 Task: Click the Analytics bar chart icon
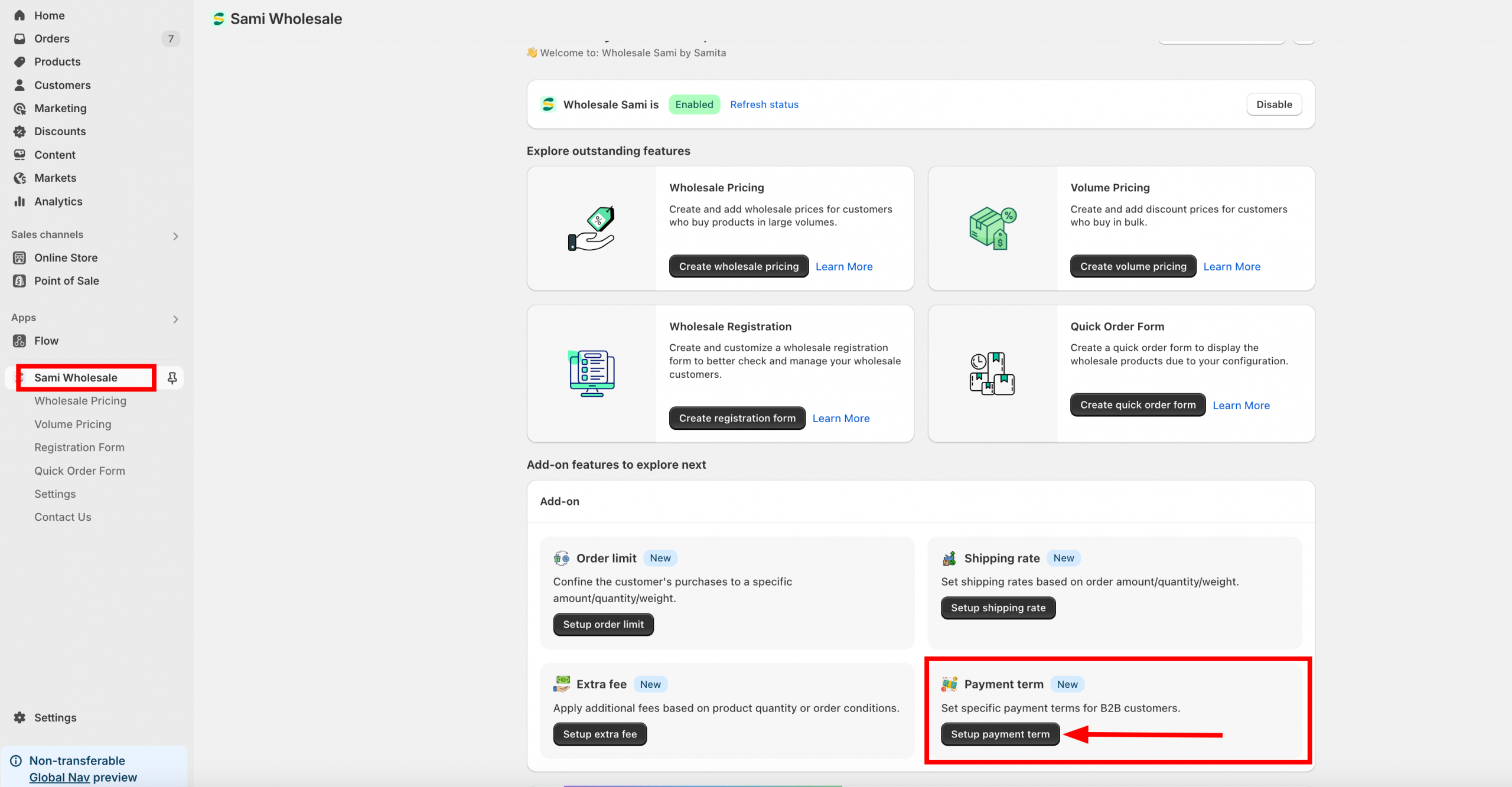point(19,201)
